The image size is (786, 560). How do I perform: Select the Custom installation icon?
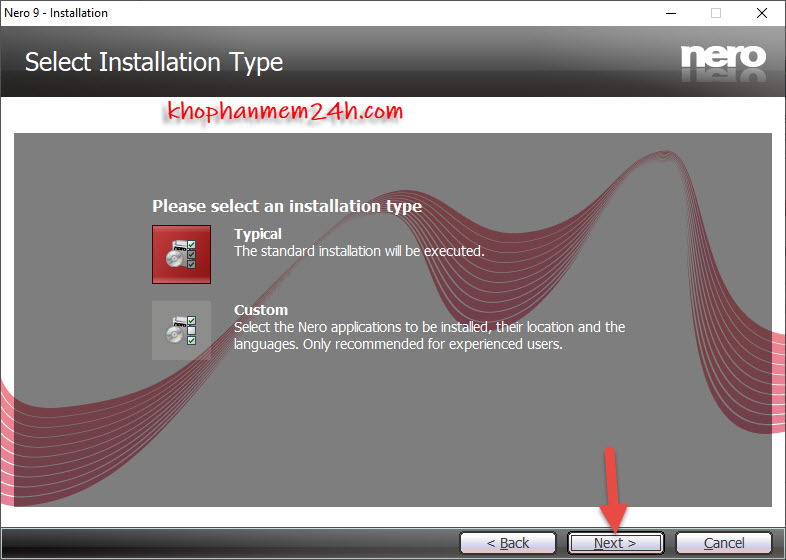[181, 330]
